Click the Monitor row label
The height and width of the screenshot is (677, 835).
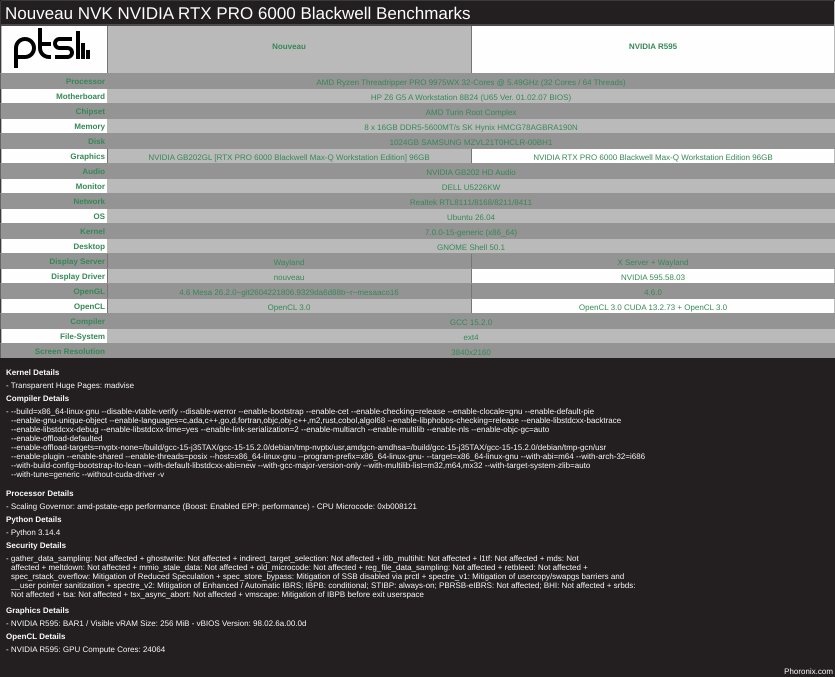[90, 186]
